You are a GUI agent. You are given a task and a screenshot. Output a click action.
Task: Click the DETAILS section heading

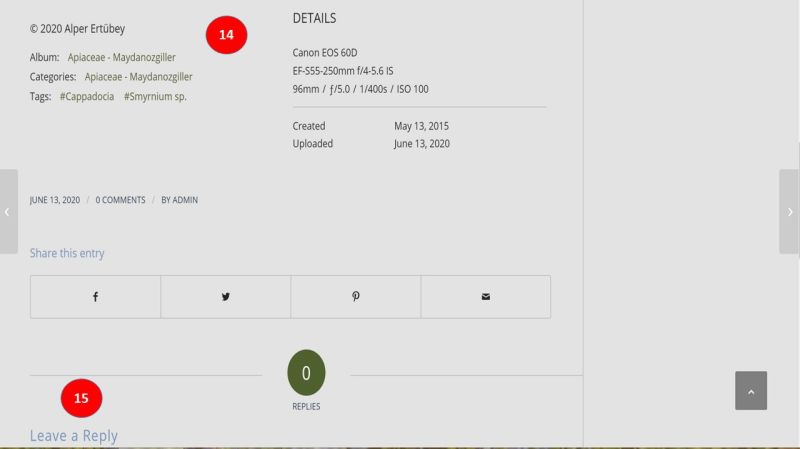point(314,18)
